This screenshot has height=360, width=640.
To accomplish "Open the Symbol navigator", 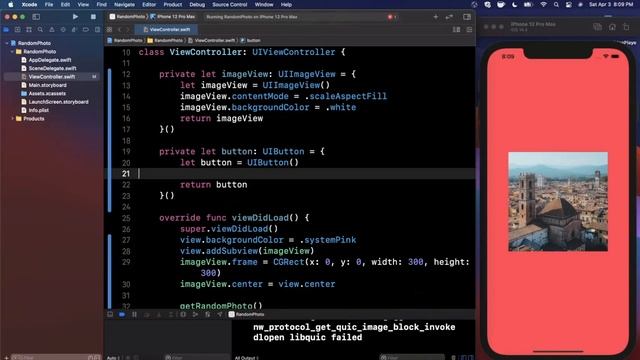I will (29, 29).
